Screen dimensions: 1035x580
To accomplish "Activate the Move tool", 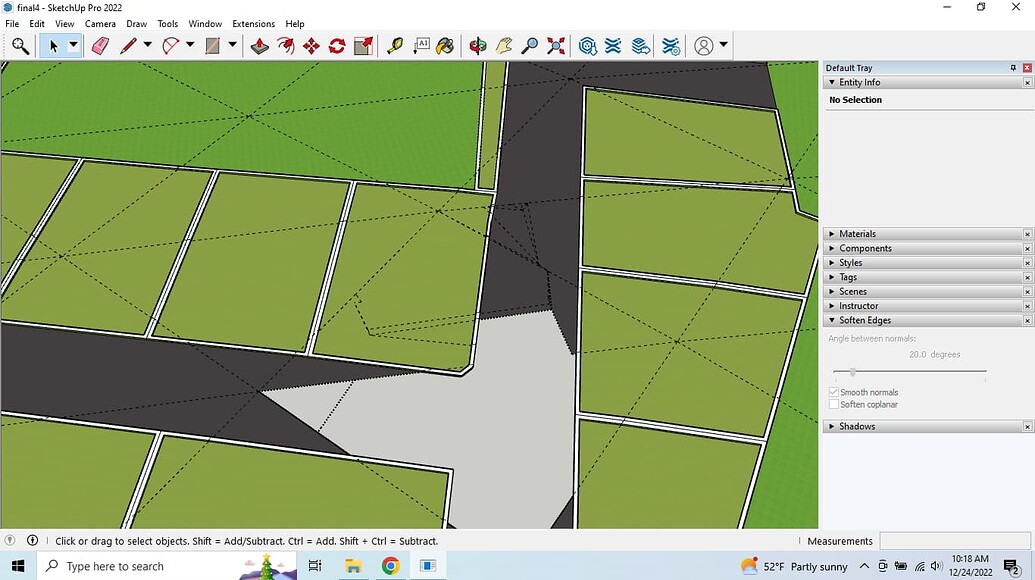I will coord(309,45).
